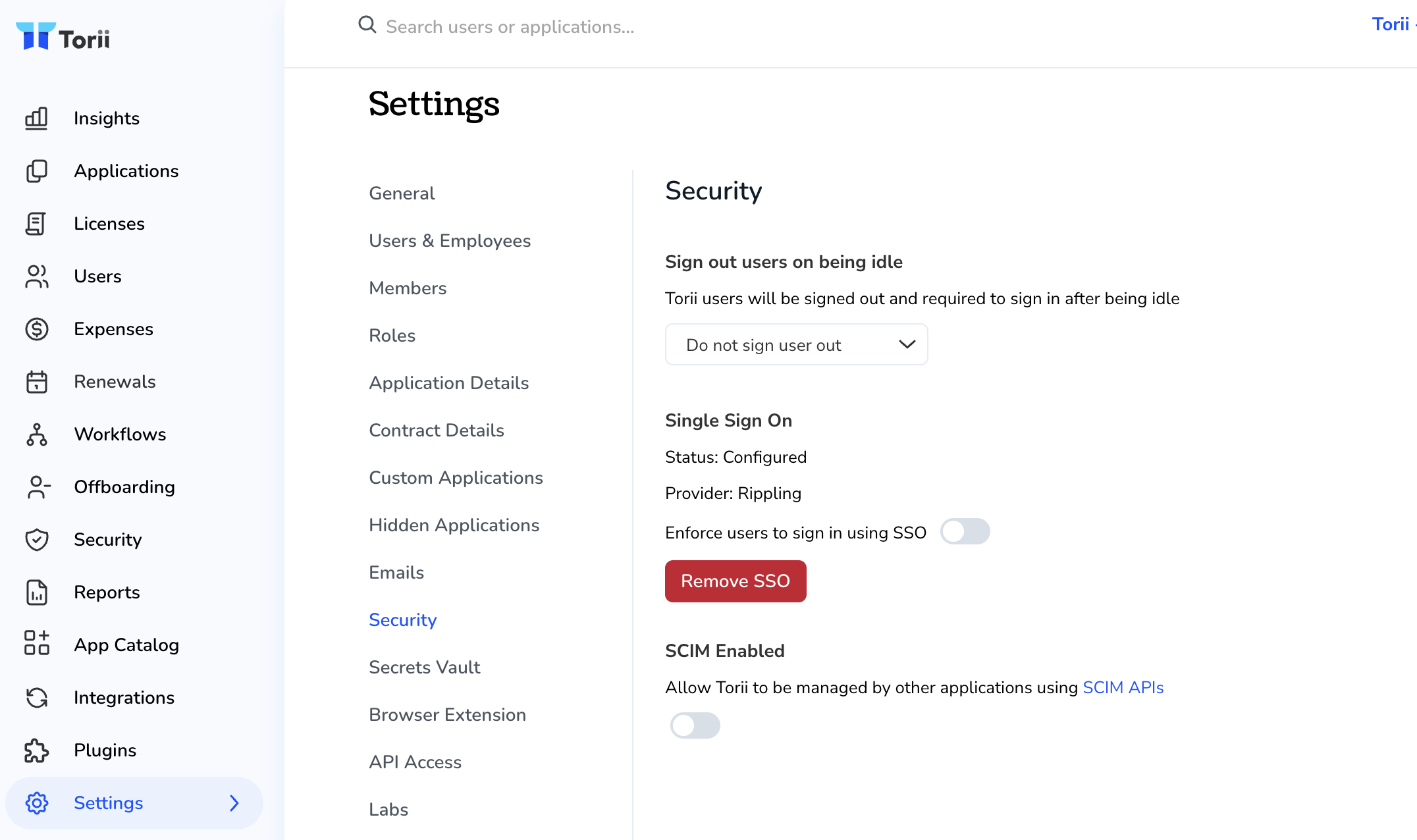Focus the search users or applications field
Image resolution: width=1417 pixels, height=840 pixels.
(510, 26)
